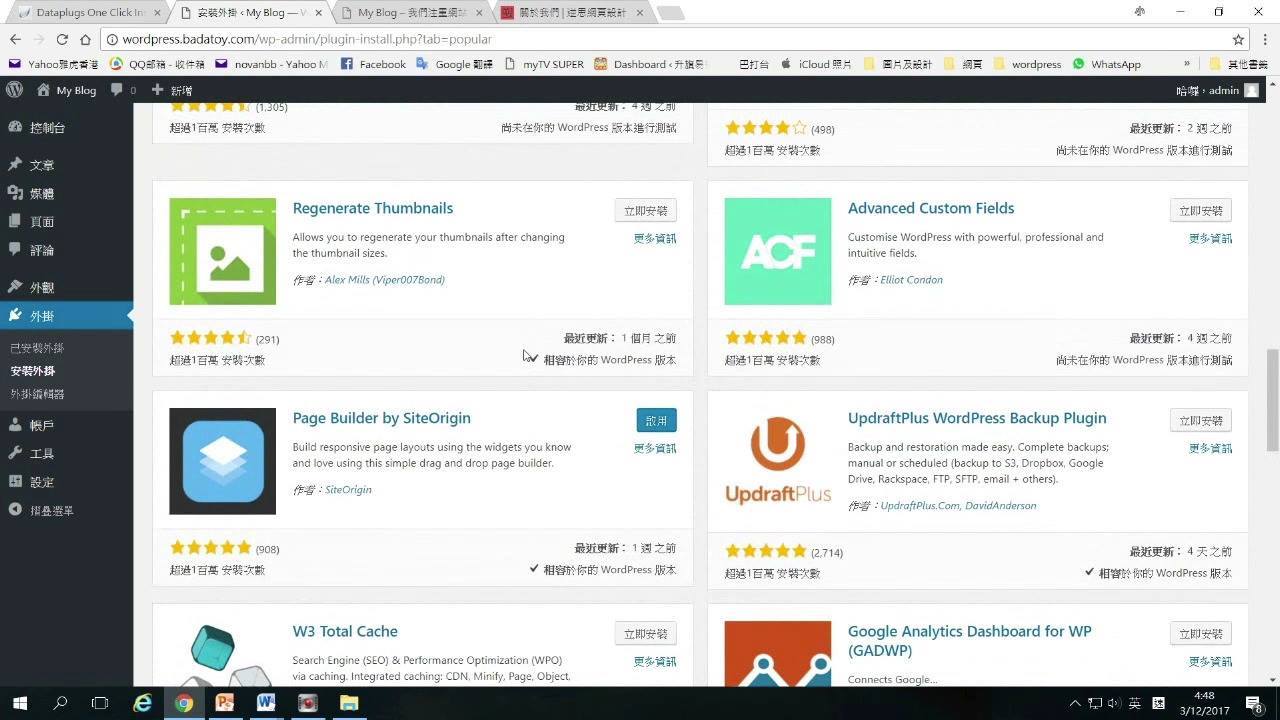
Task: Open Word from the taskbar
Action: coord(266,703)
